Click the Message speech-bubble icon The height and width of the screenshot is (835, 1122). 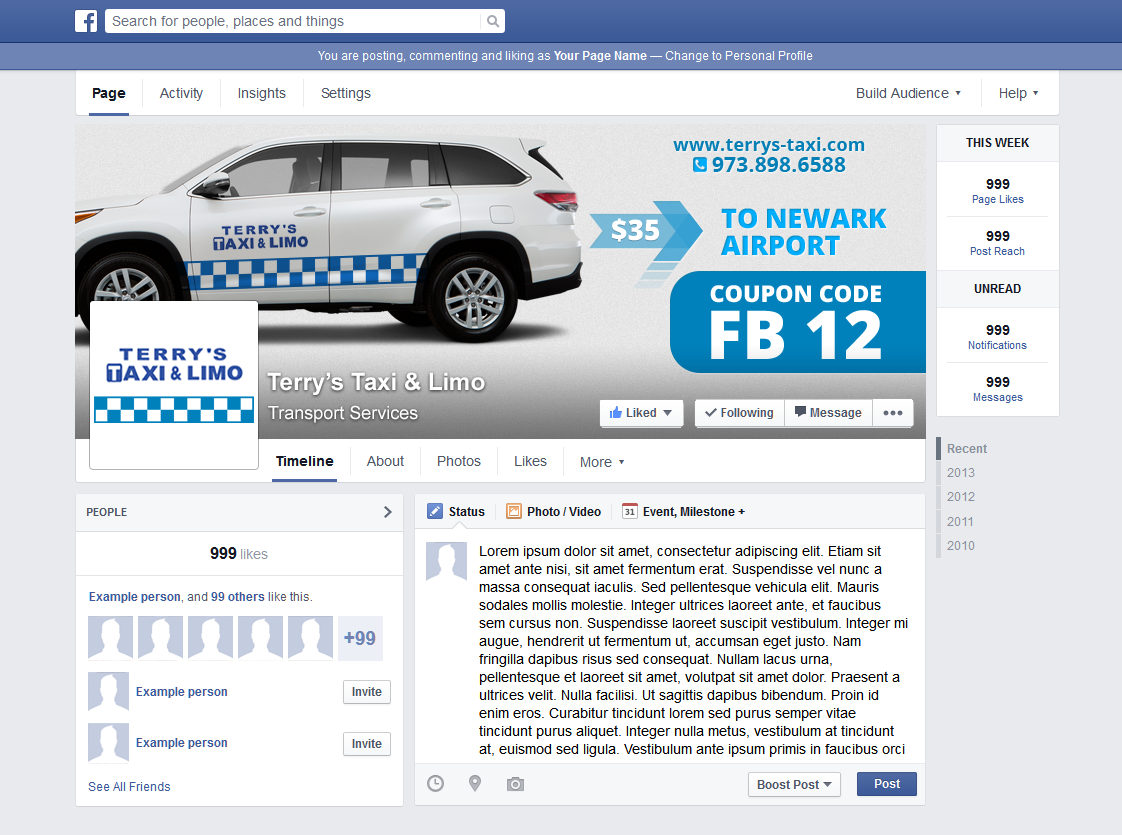pyautogui.click(x=800, y=412)
